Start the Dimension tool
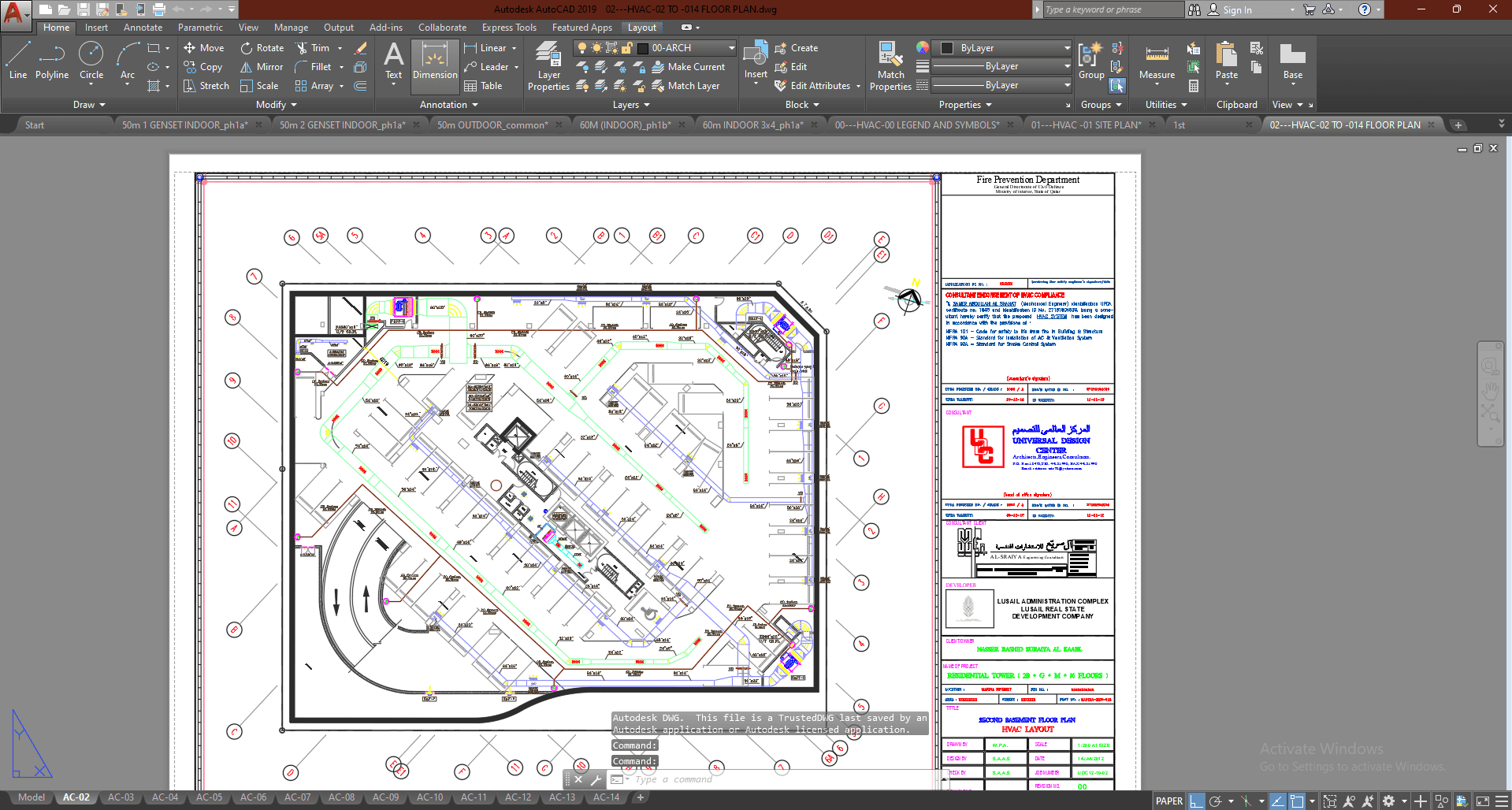The height and width of the screenshot is (810, 1512). pos(435,61)
